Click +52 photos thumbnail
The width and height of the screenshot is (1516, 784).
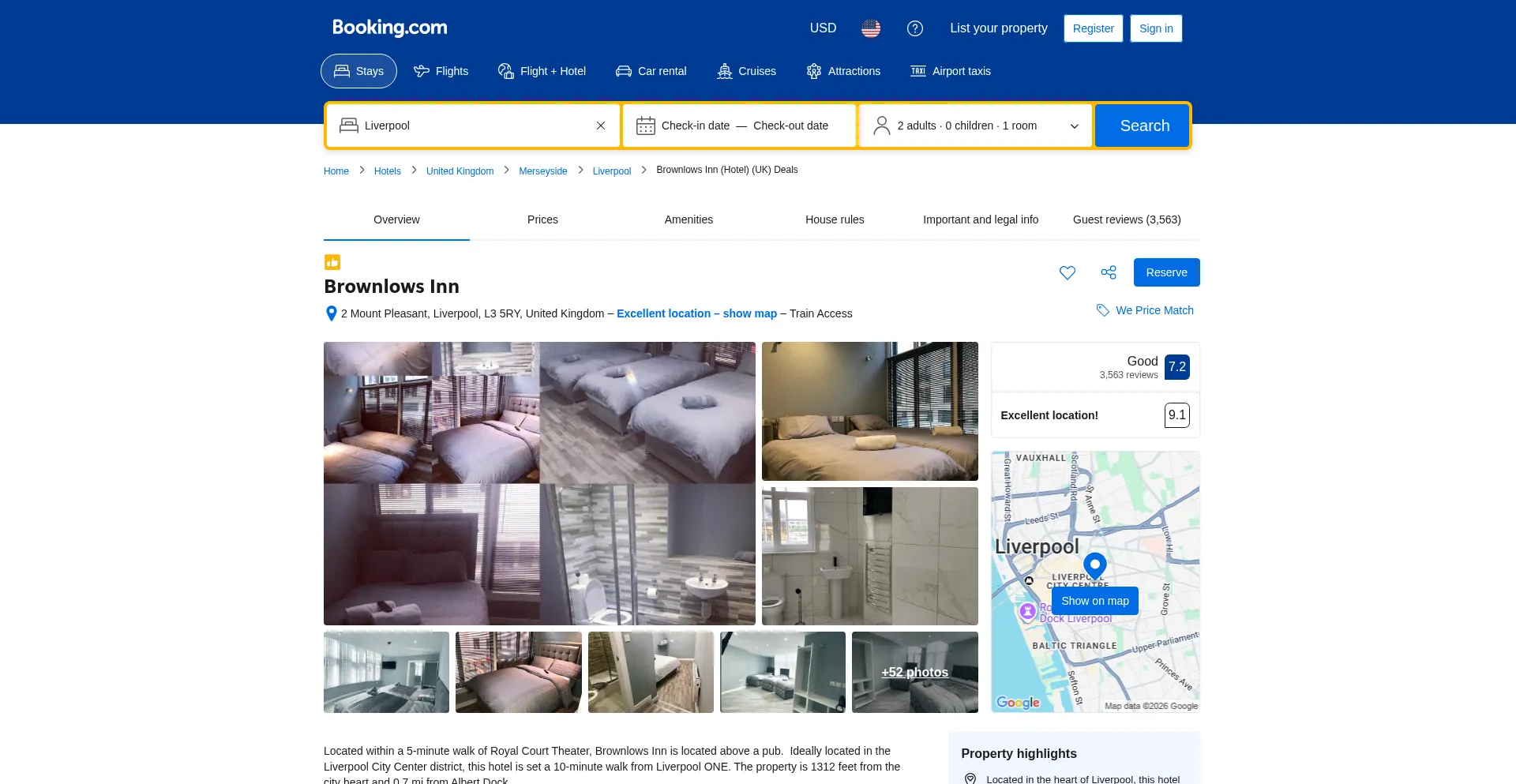click(914, 672)
